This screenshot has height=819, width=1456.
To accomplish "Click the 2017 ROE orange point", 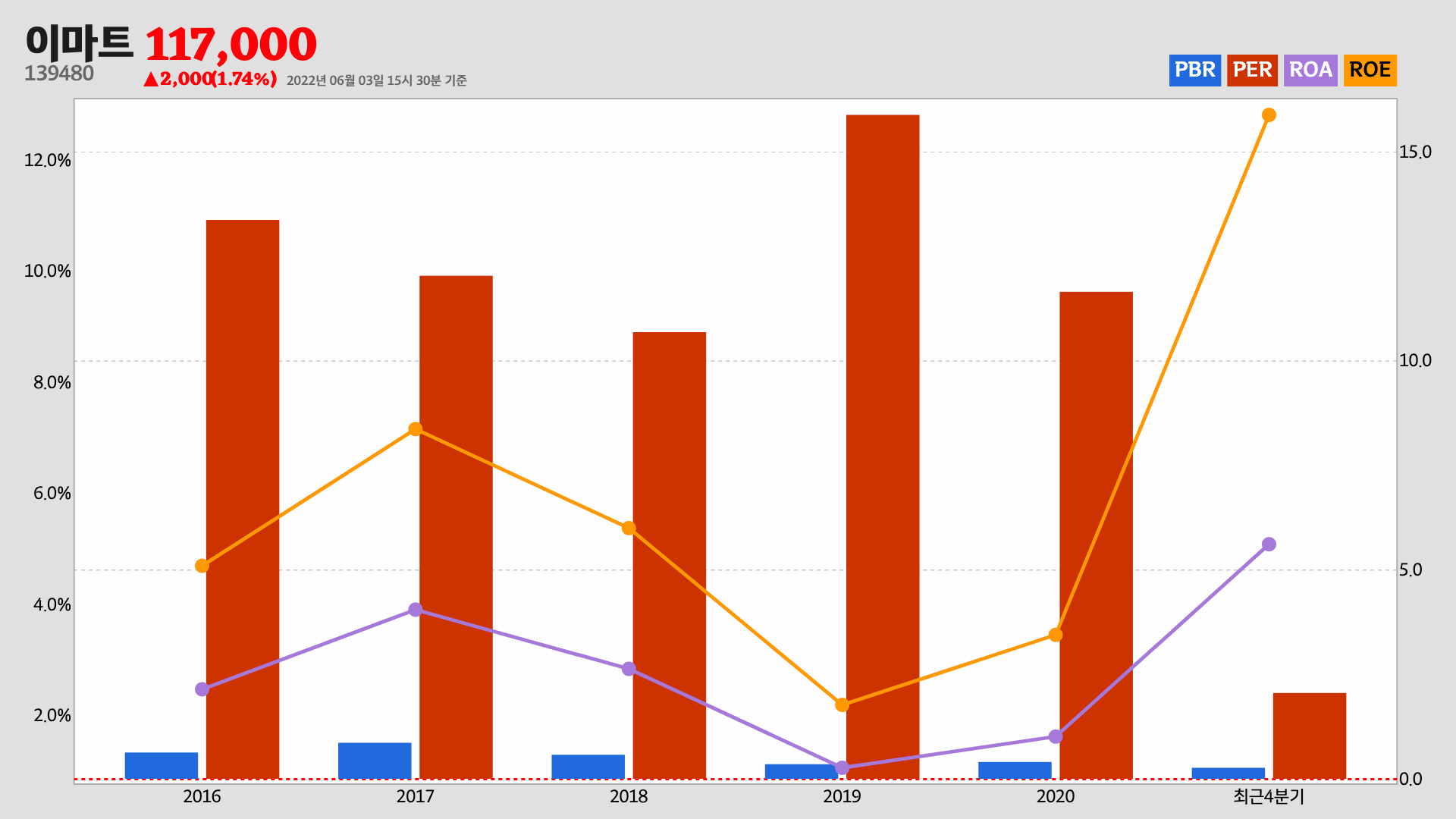I will coord(416,429).
